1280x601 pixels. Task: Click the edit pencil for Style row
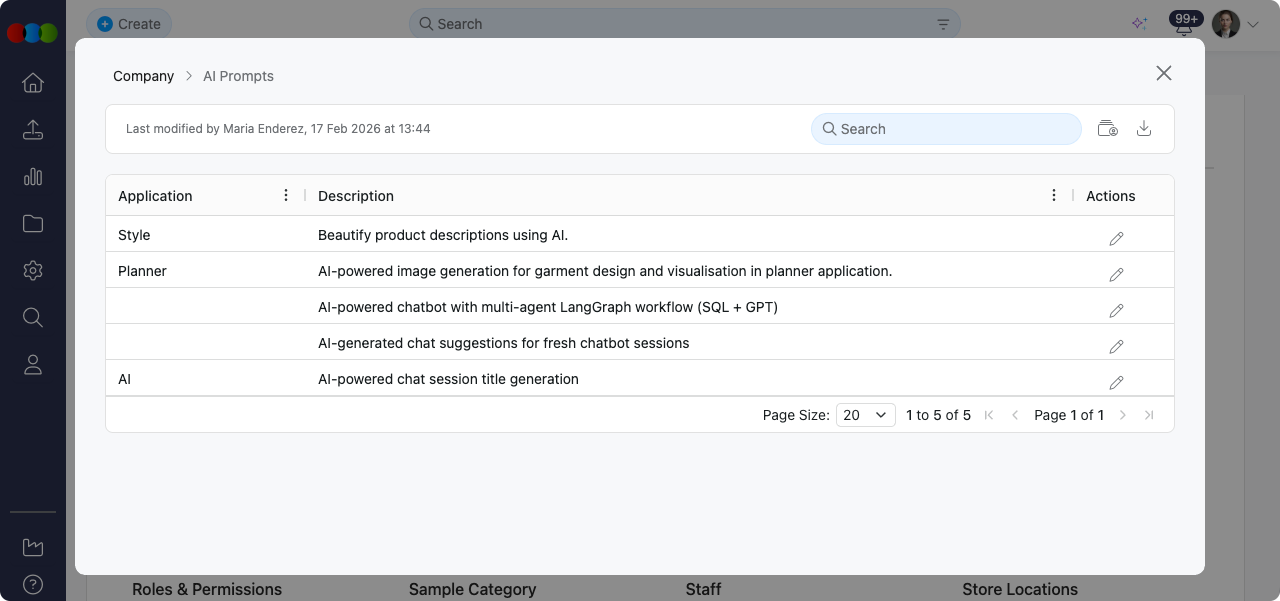click(1116, 238)
